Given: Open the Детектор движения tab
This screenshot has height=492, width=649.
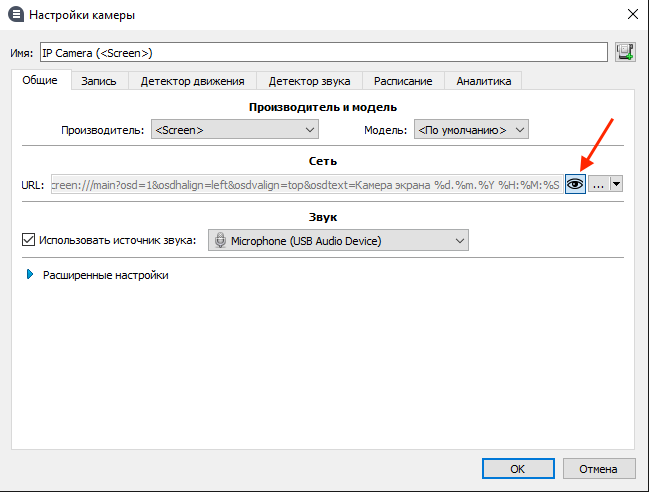Looking at the screenshot, I should click(192, 81).
